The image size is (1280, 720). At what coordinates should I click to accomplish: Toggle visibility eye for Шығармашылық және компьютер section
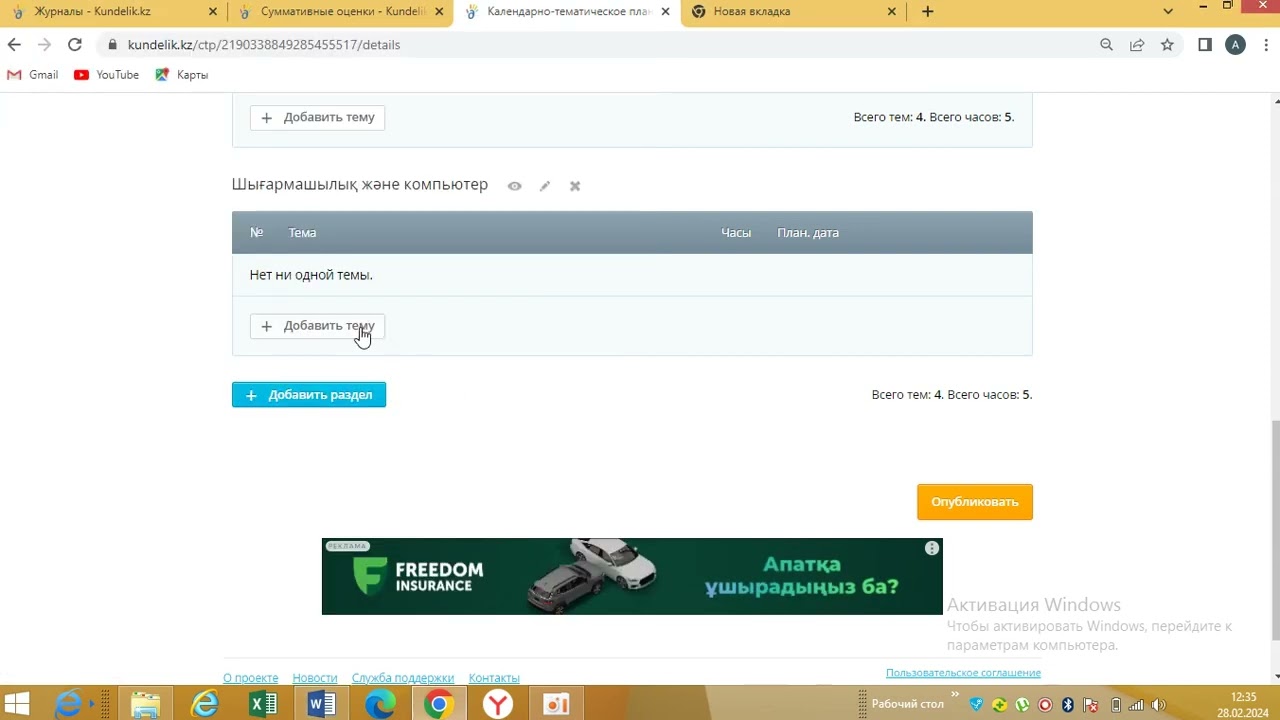(514, 186)
